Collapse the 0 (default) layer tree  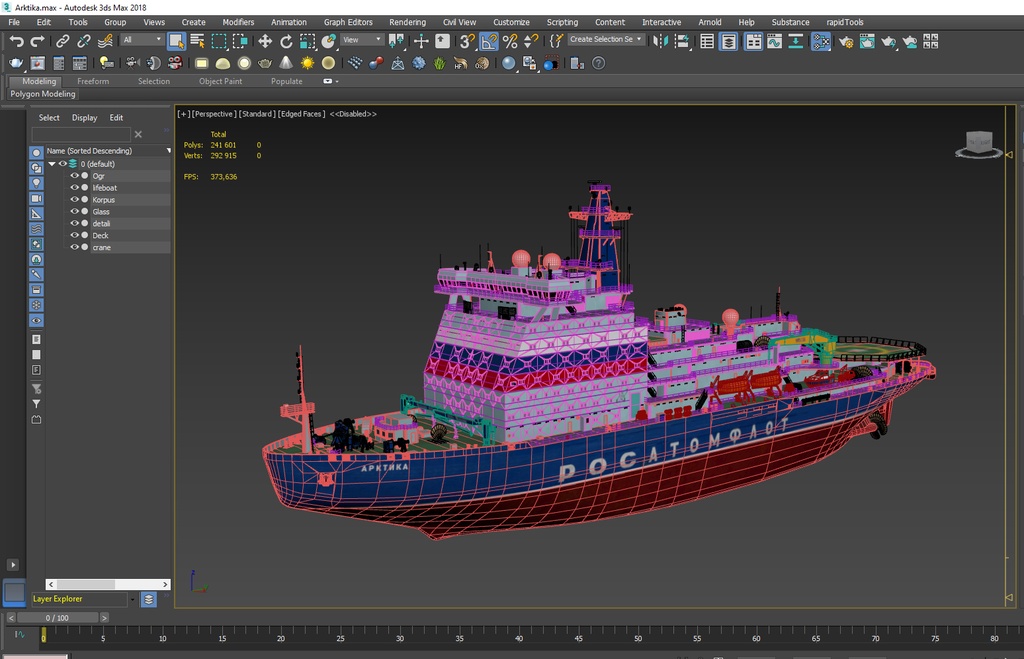(52, 164)
